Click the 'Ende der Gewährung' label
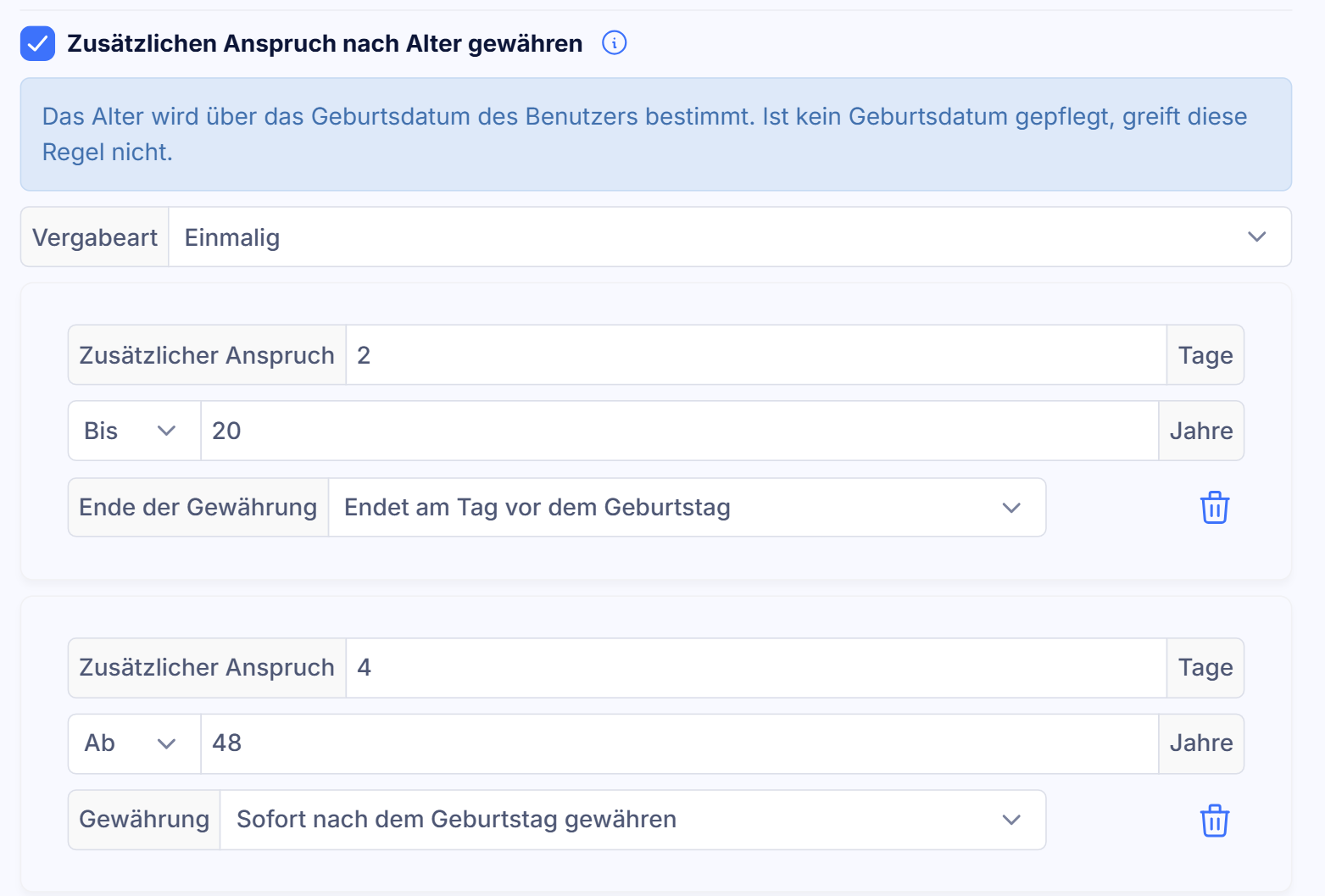The width and height of the screenshot is (1325, 896). pyautogui.click(x=198, y=508)
